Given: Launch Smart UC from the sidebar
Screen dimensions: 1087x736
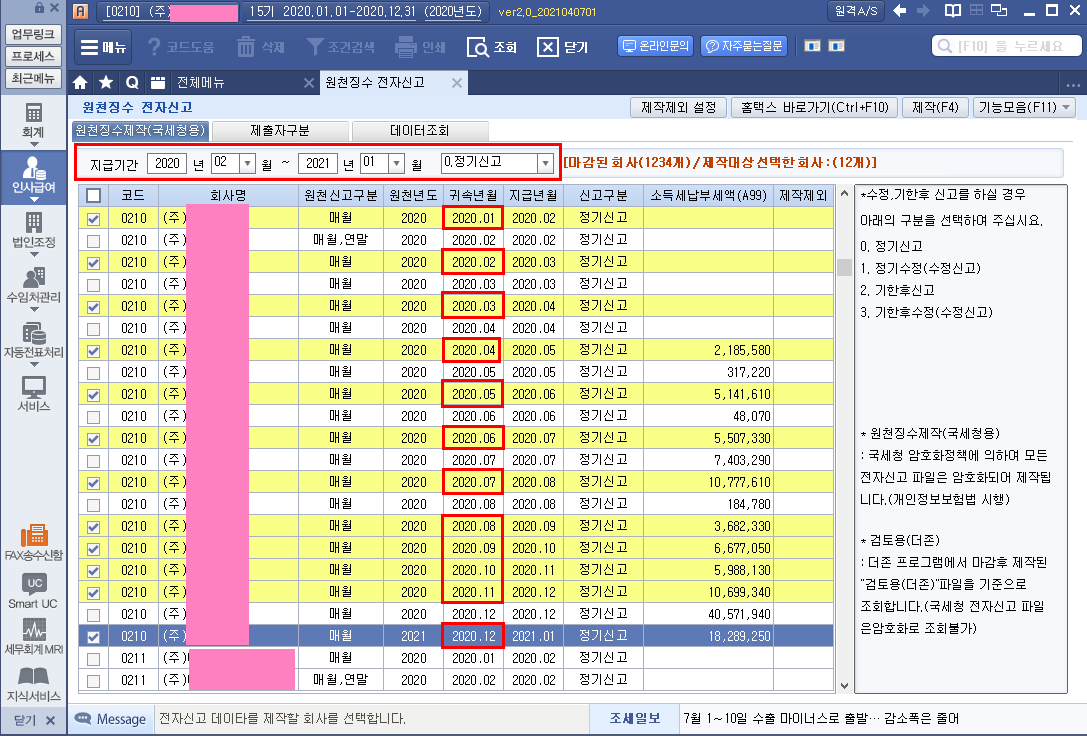Looking at the screenshot, I should 33,592.
